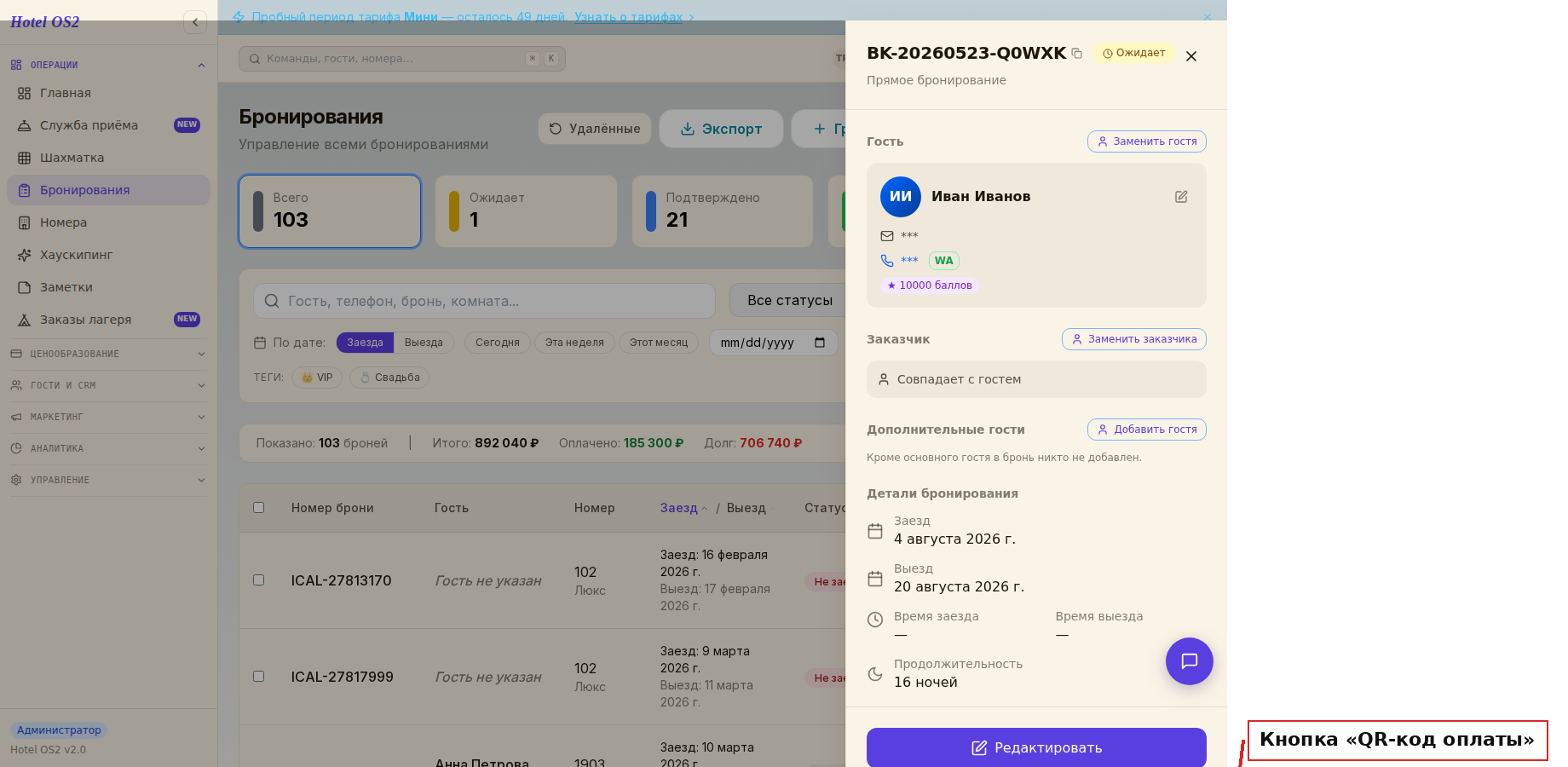This screenshot has height=767, width=1568.
Task: Click the WA WhatsApp badge
Action: tap(944, 261)
